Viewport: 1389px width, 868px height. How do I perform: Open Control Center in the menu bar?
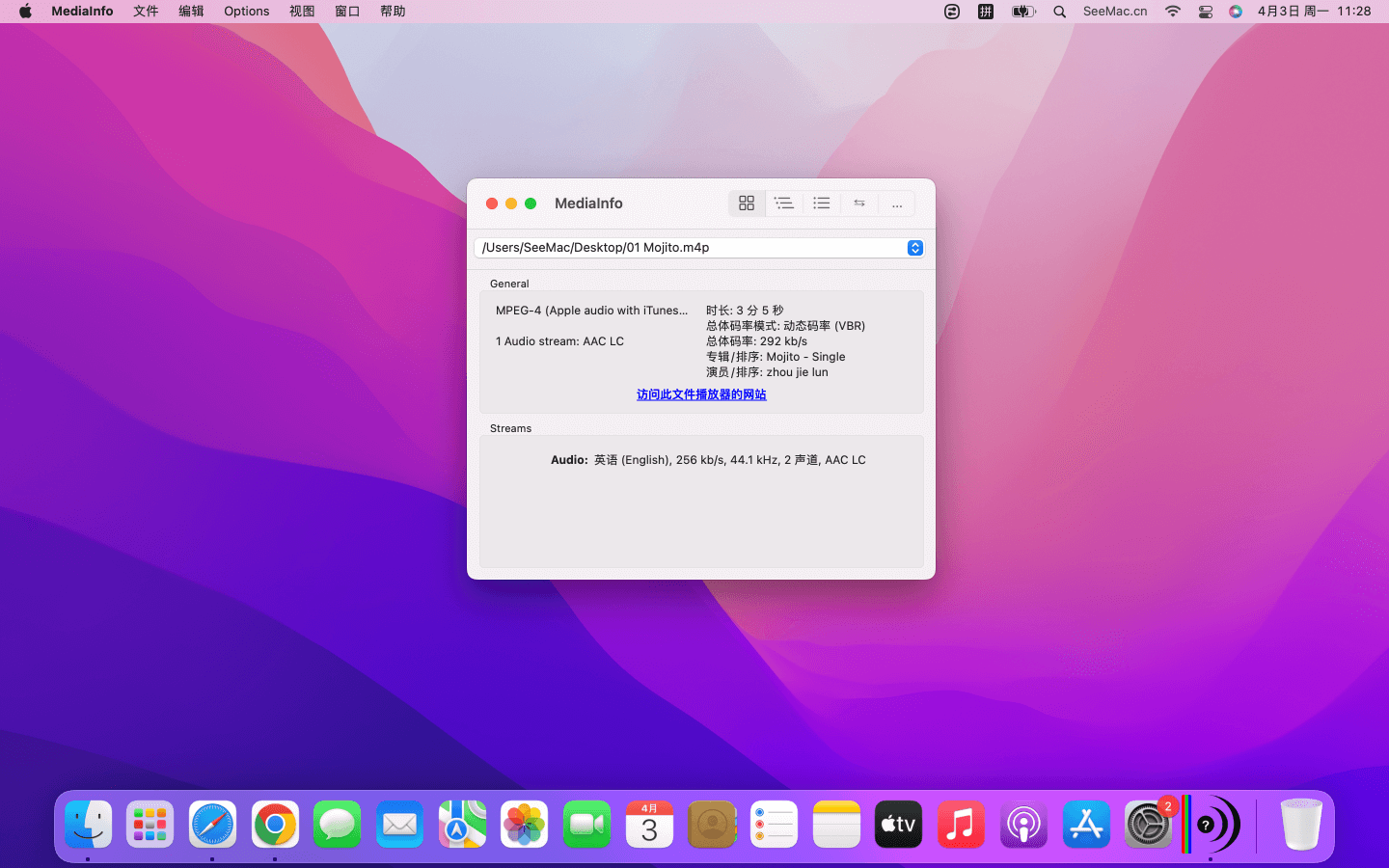(1205, 12)
